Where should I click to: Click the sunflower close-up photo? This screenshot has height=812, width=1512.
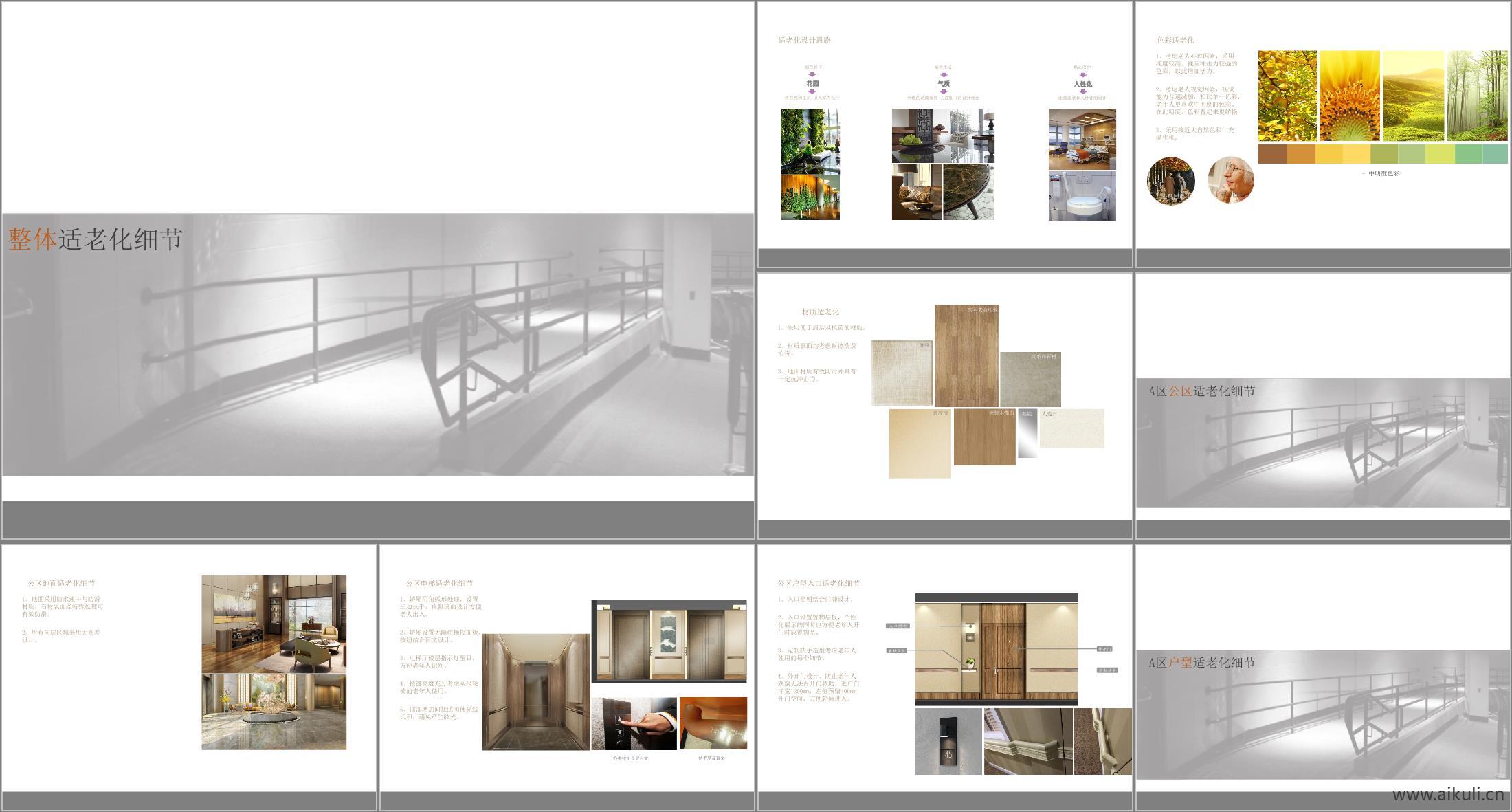pos(1349,96)
